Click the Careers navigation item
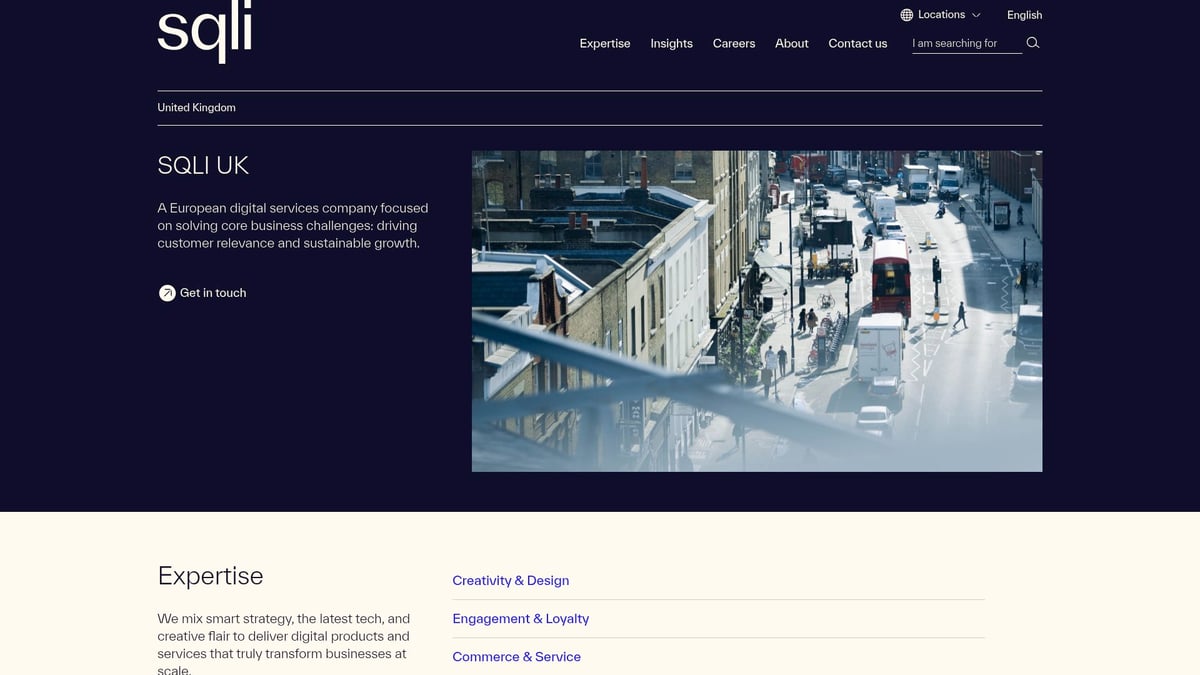 pyautogui.click(x=733, y=43)
